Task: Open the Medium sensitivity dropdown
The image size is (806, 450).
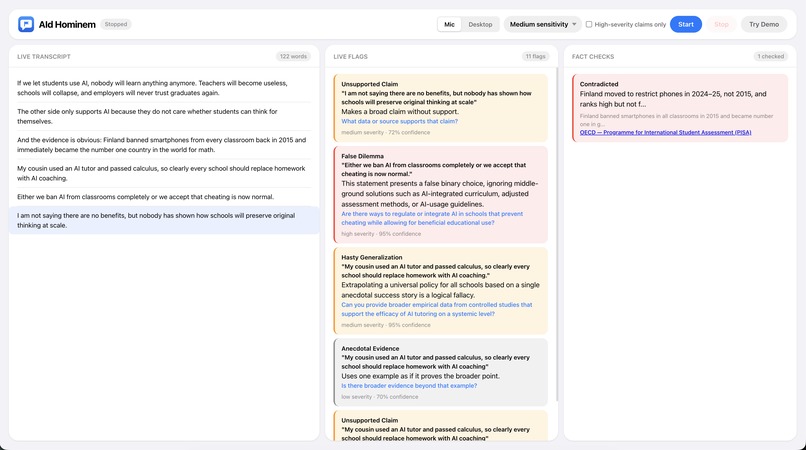Action: click(x=542, y=24)
